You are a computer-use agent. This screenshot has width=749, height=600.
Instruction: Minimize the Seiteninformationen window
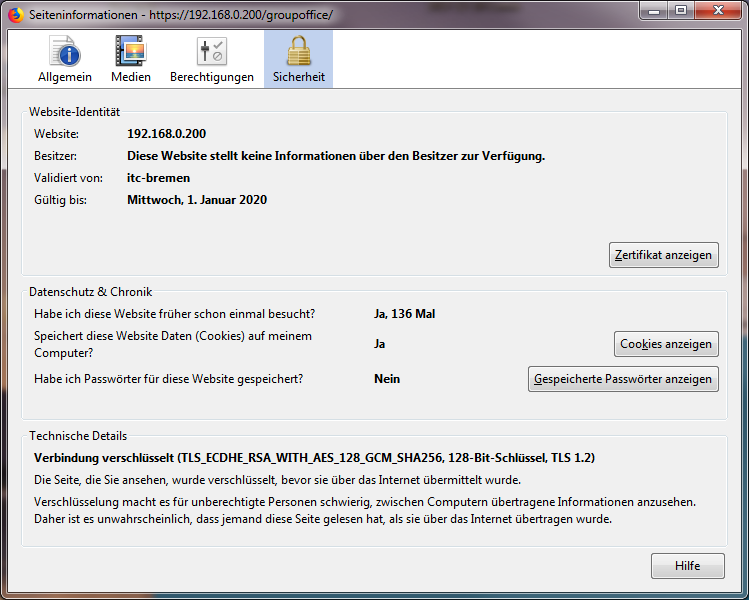(654, 11)
